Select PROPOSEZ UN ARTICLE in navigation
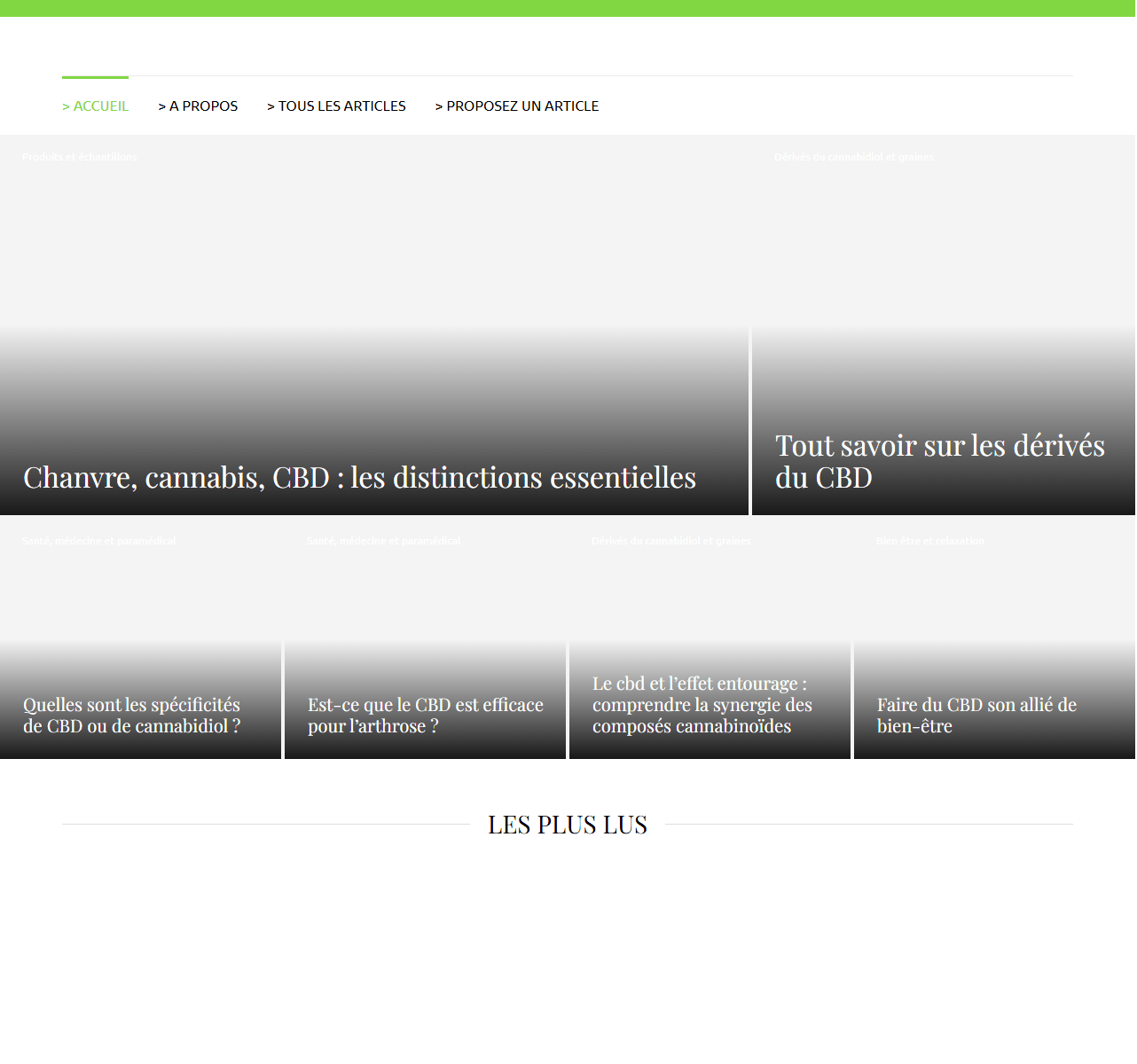The image size is (1137, 1064). (x=516, y=106)
